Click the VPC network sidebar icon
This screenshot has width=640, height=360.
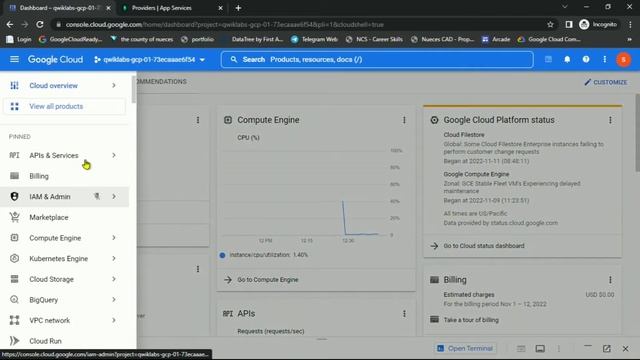[x=14, y=320]
